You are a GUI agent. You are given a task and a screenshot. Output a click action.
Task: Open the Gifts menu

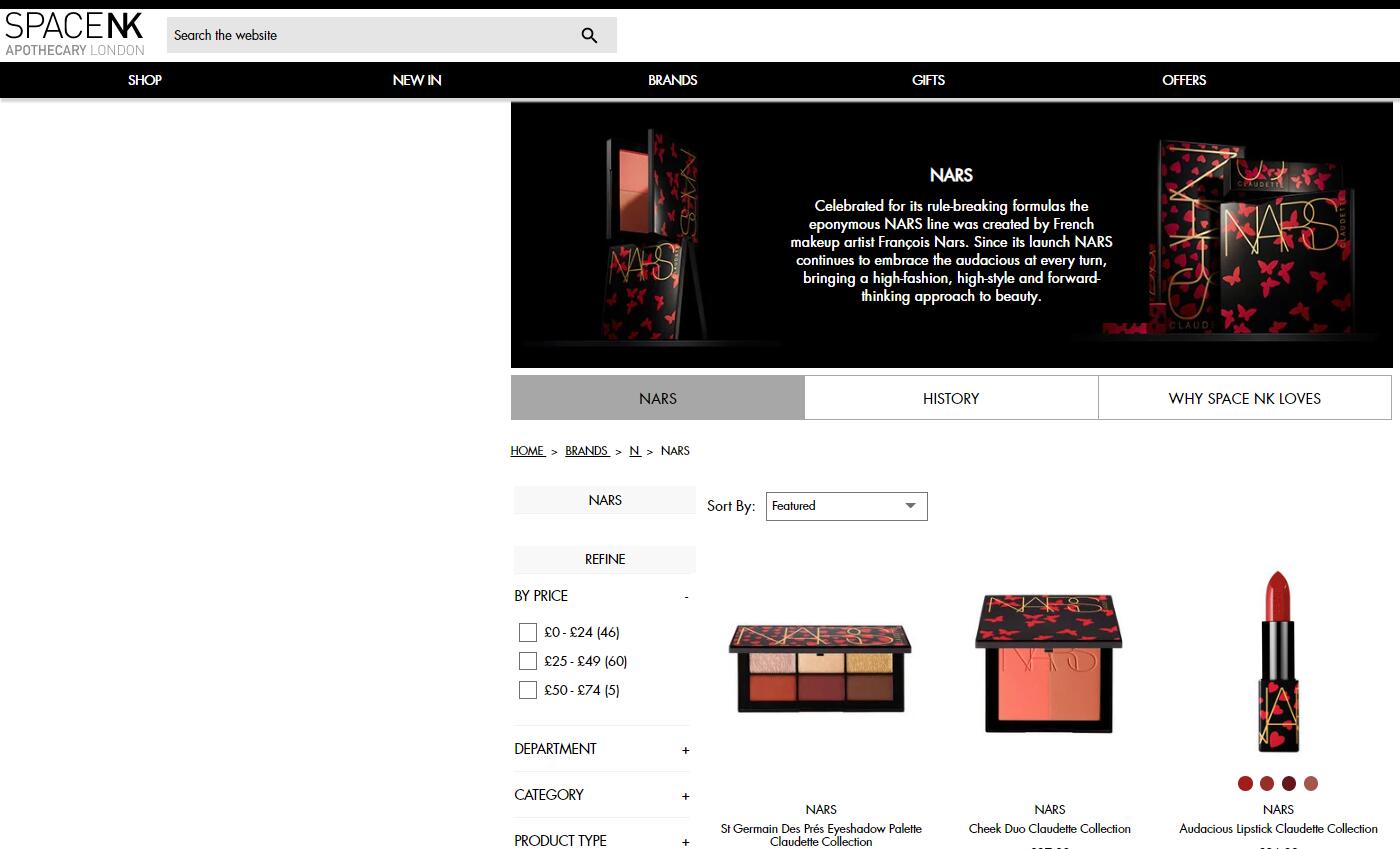(928, 80)
